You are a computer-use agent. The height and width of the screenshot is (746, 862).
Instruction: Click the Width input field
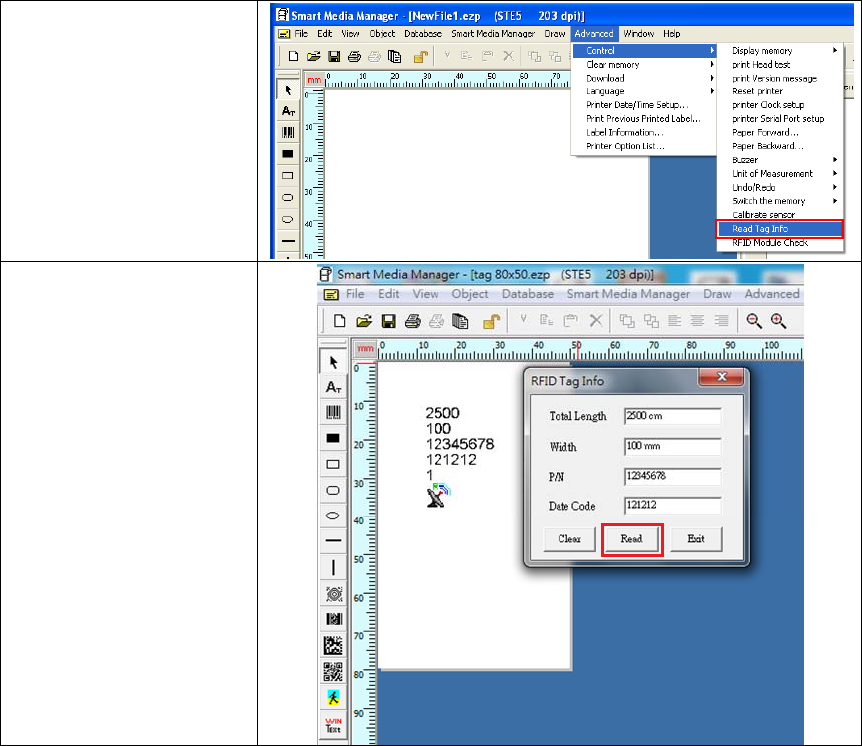(x=672, y=446)
